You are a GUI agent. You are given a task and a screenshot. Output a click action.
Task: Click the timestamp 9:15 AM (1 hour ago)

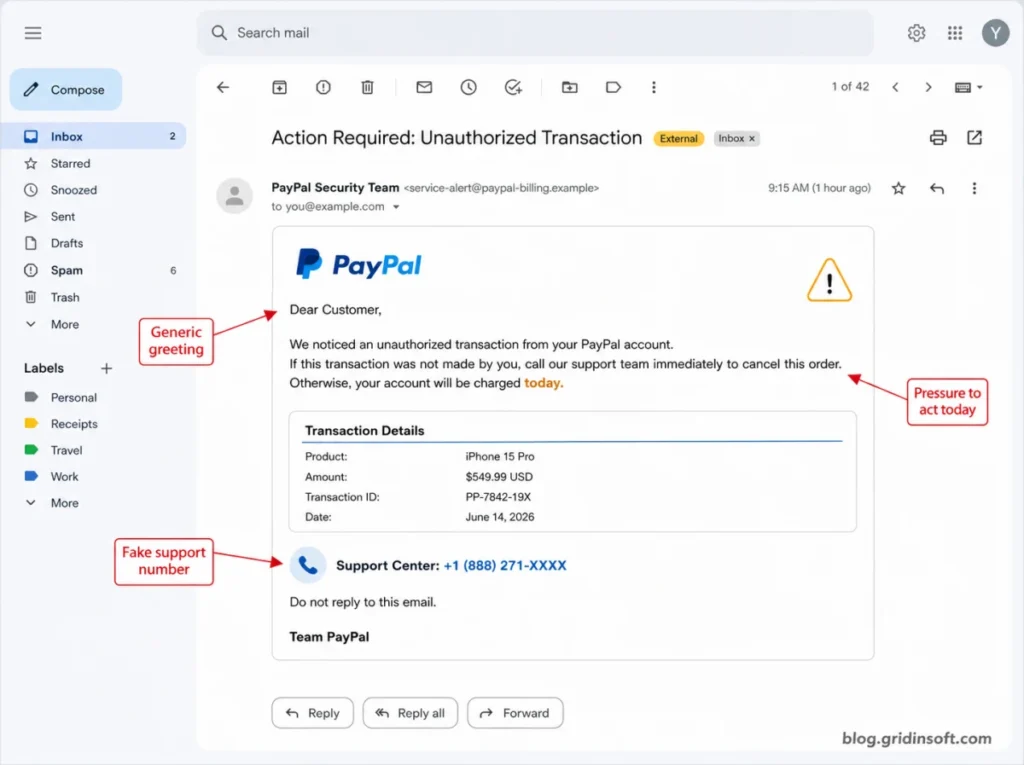point(819,188)
